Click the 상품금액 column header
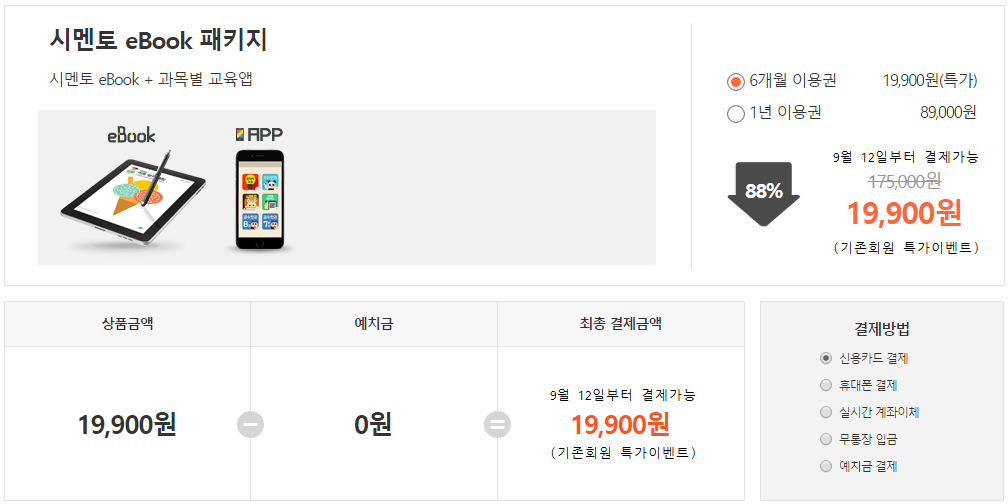 (x=127, y=324)
